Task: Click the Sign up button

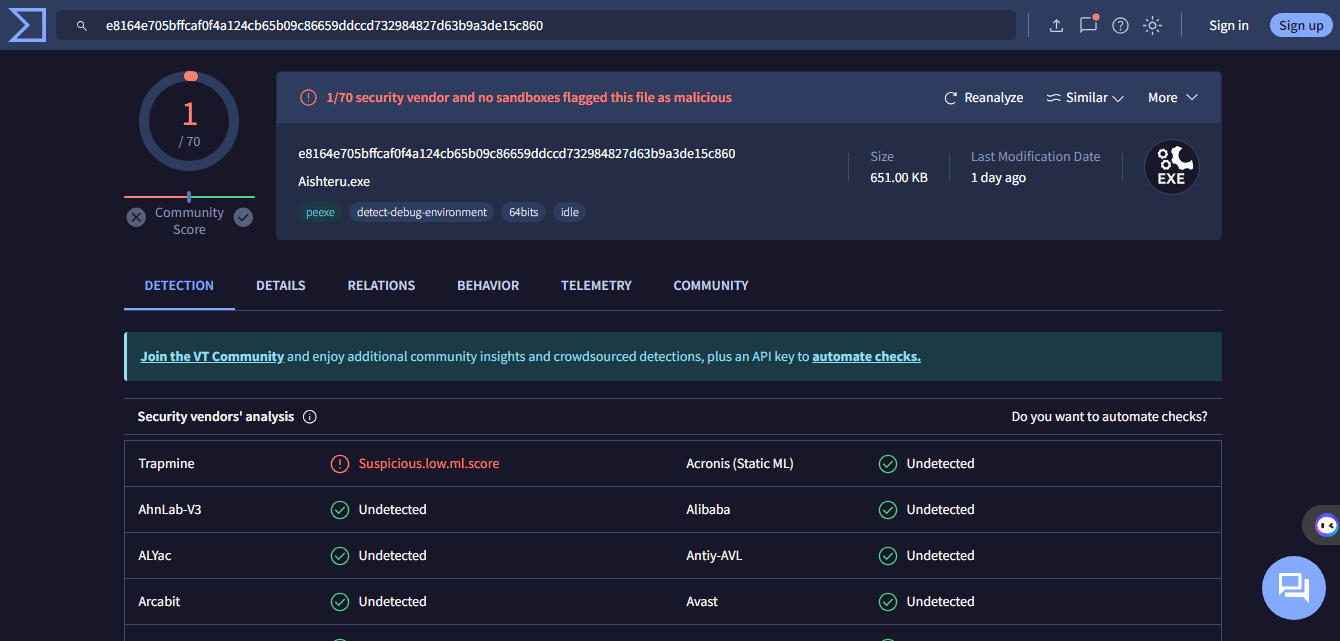Action: point(1301,25)
